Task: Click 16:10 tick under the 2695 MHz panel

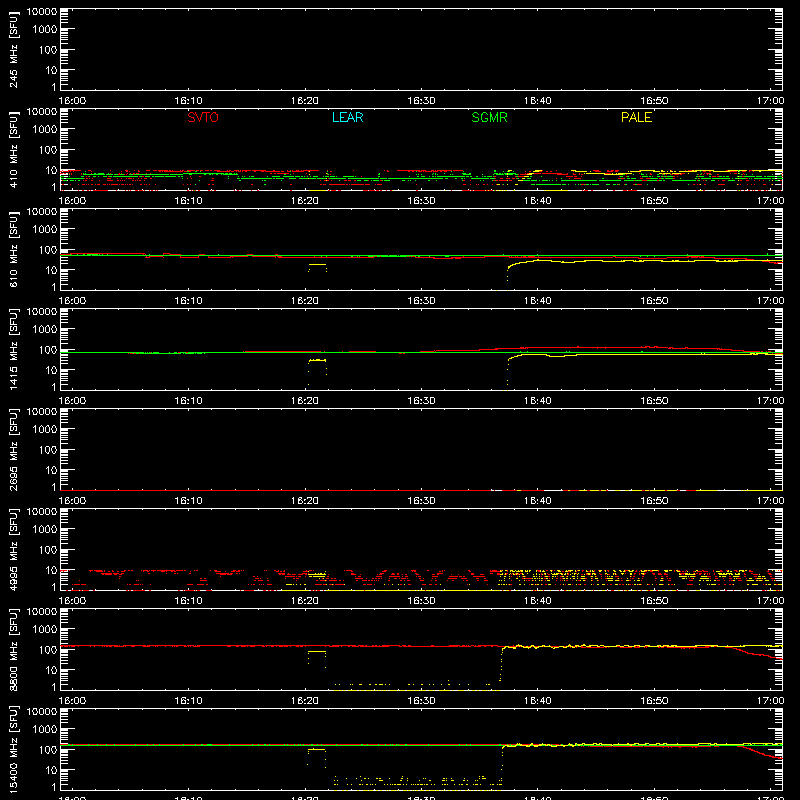Action: (x=189, y=501)
